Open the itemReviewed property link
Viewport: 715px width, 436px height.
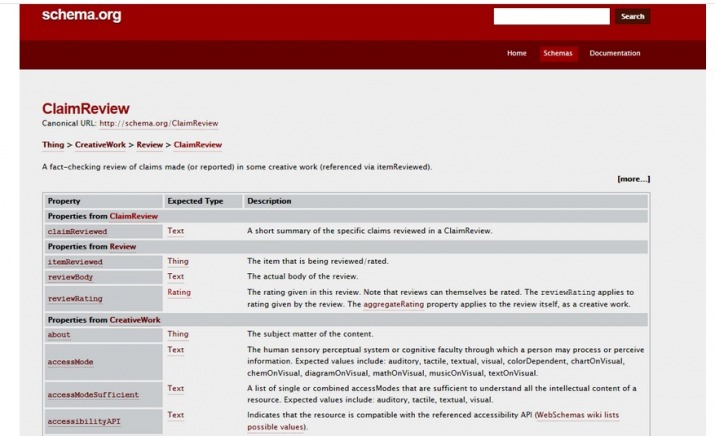75,262
